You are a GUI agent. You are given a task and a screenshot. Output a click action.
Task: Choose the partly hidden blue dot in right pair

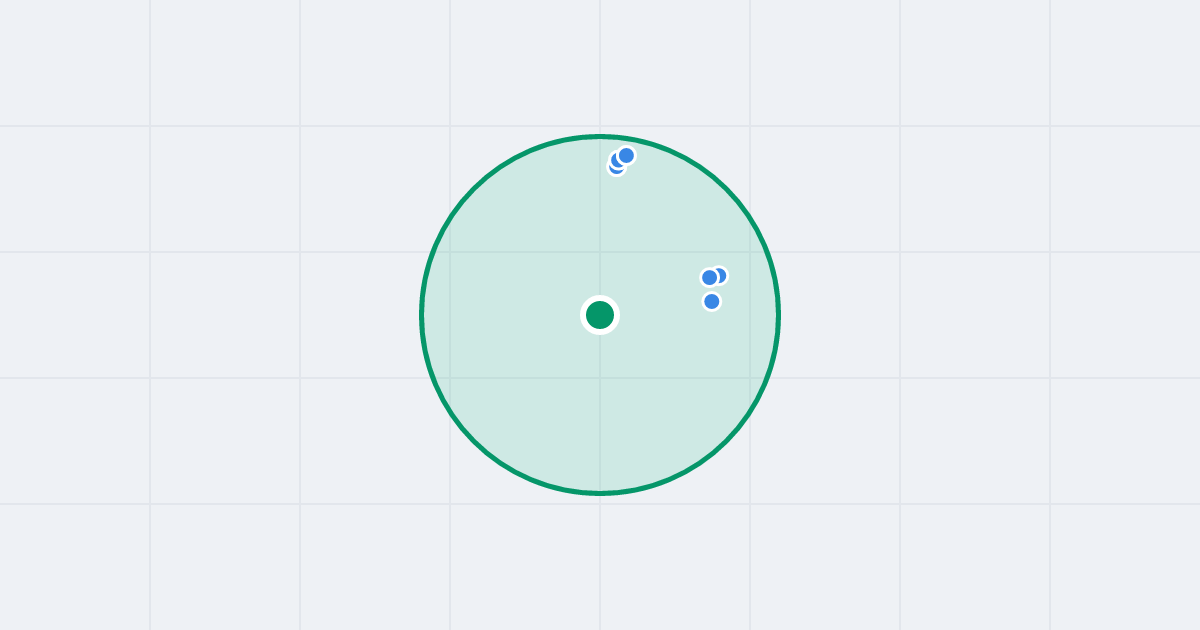tap(720, 275)
